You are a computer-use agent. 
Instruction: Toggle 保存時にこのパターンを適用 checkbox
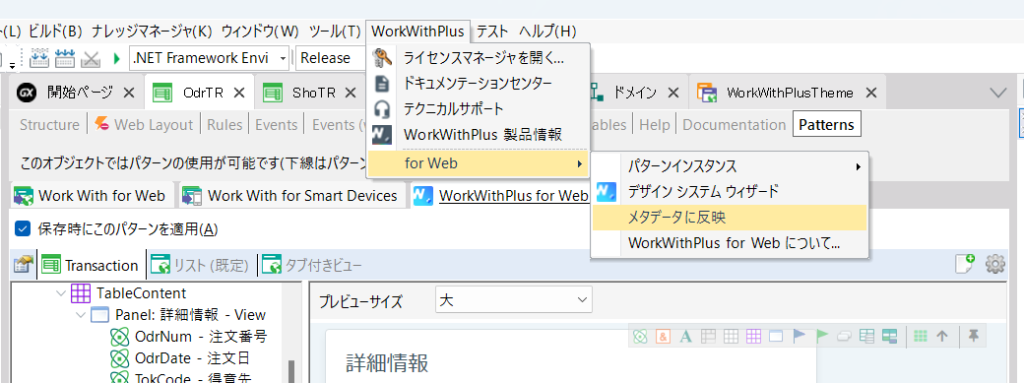click(x=23, y=229)
